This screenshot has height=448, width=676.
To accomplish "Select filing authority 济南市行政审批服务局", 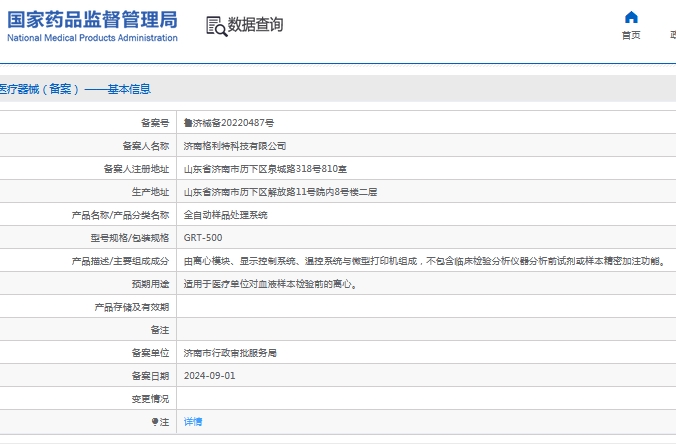I will pyautogui.click(x=230, y=353).
